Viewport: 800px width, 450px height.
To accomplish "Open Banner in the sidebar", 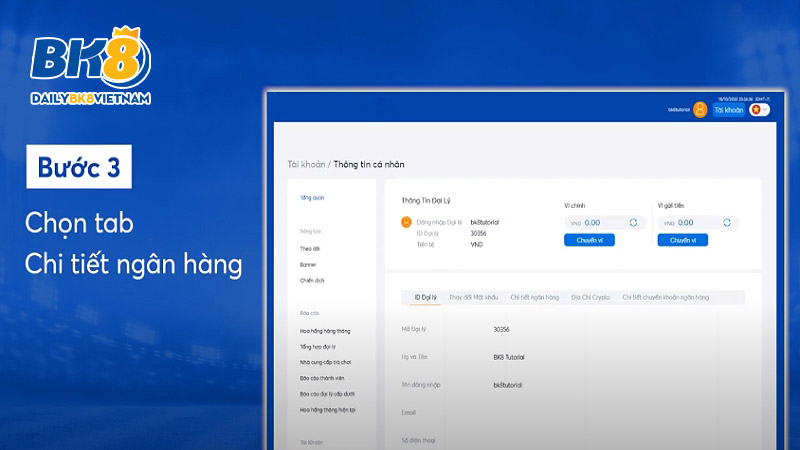I will [308, 264].
